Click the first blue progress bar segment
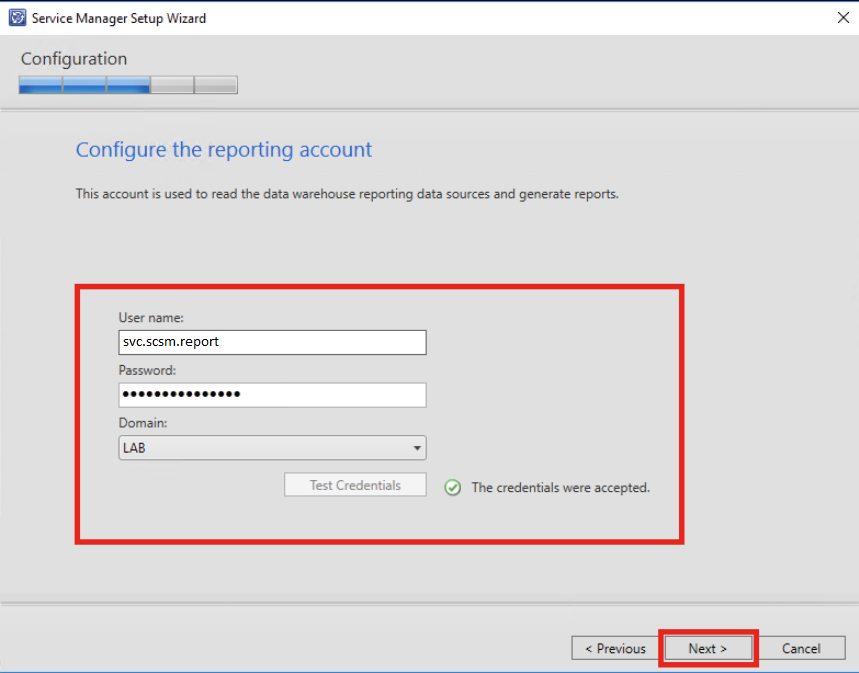 tap(40, 86)
